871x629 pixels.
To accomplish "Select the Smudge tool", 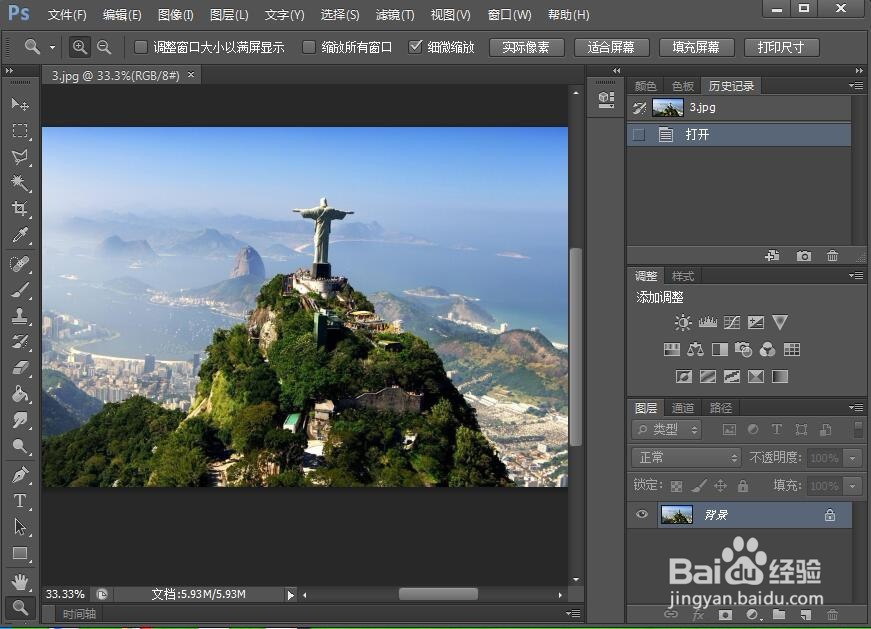I will pyautogui.click(x=20, y=420).
